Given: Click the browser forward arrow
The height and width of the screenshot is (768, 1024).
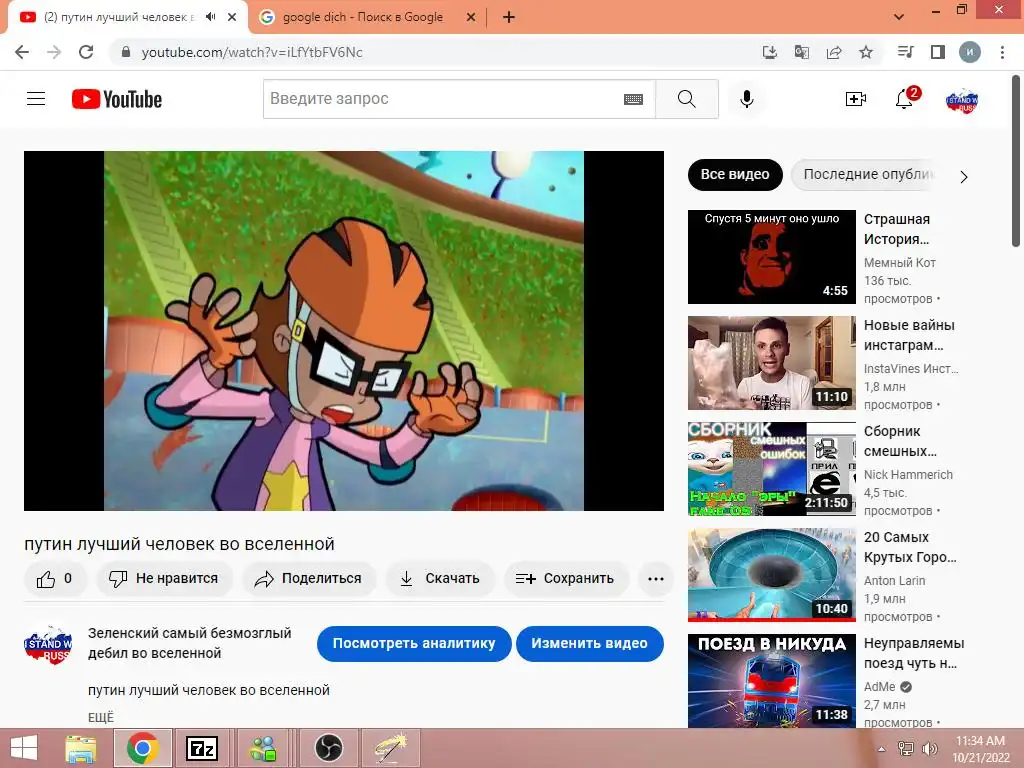Looking at the screenshot, I should click(54, 52).
